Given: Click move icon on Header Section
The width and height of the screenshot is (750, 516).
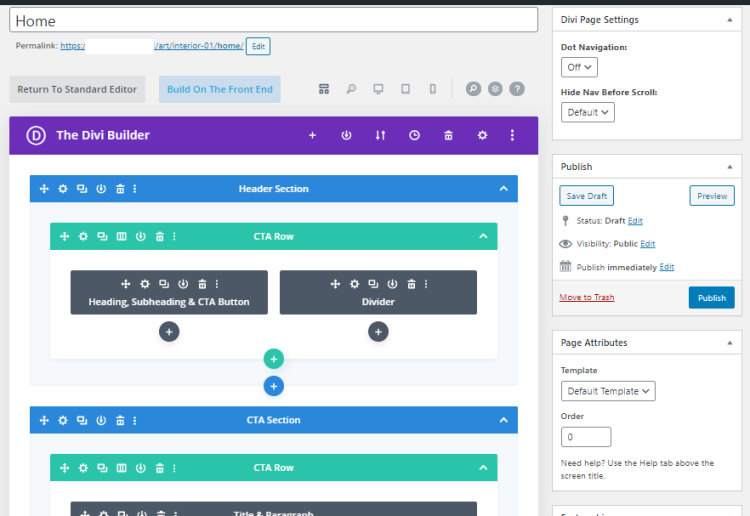Looking at the screenshot, I should (44, 189).
